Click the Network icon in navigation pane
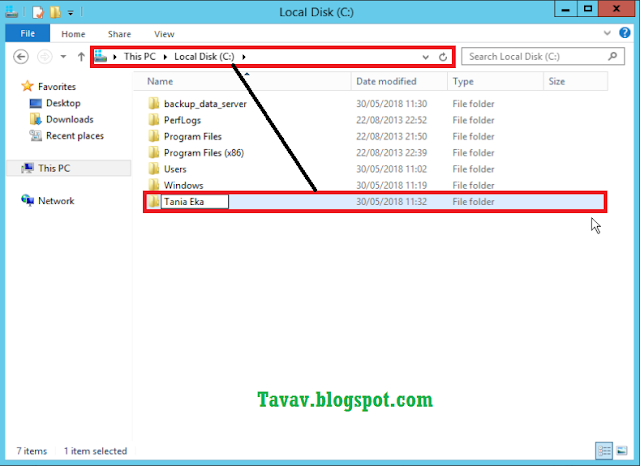This screenshot has width=640, height=466. point(27,200)
